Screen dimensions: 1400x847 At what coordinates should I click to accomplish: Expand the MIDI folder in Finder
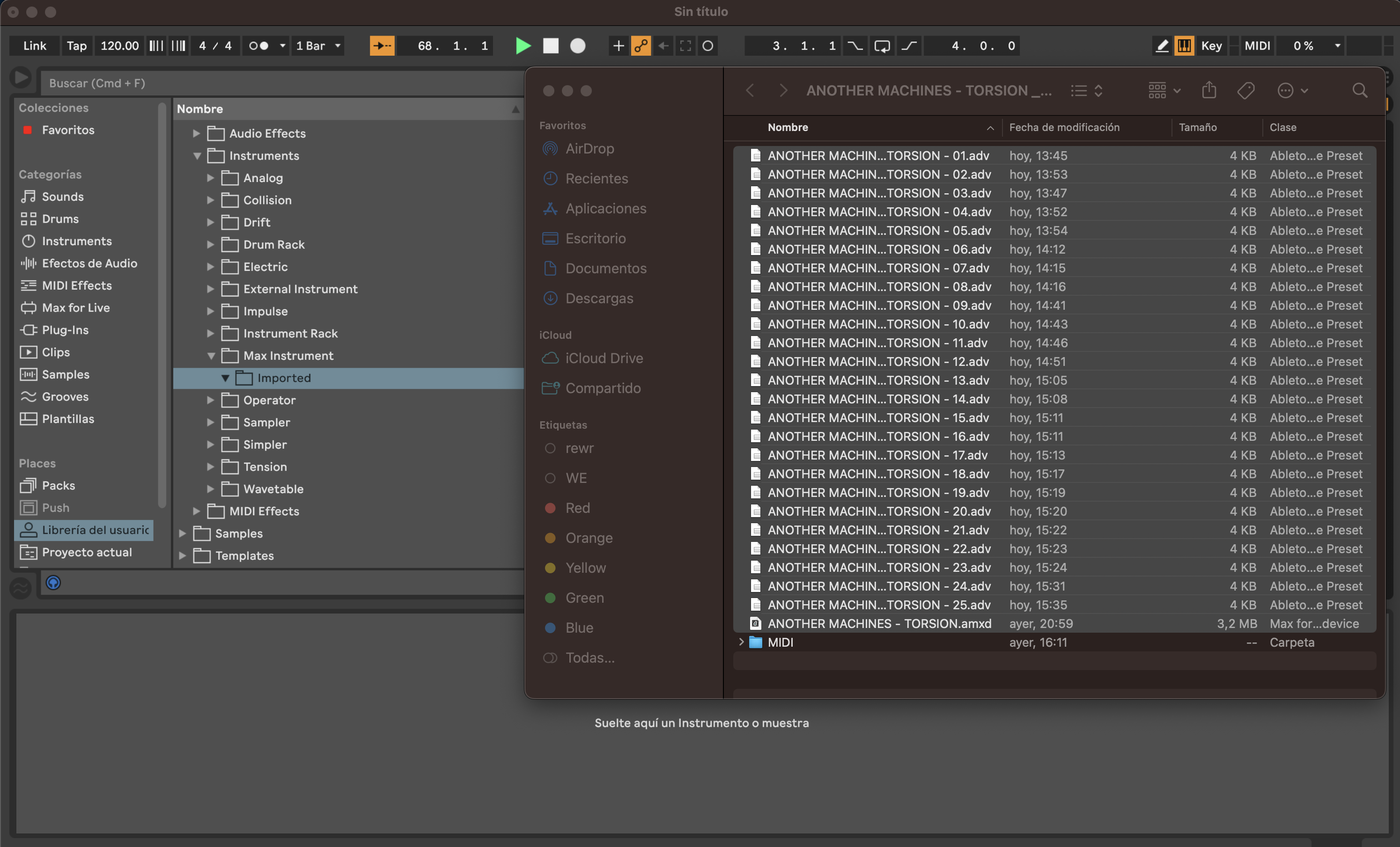tap(742, 642)
